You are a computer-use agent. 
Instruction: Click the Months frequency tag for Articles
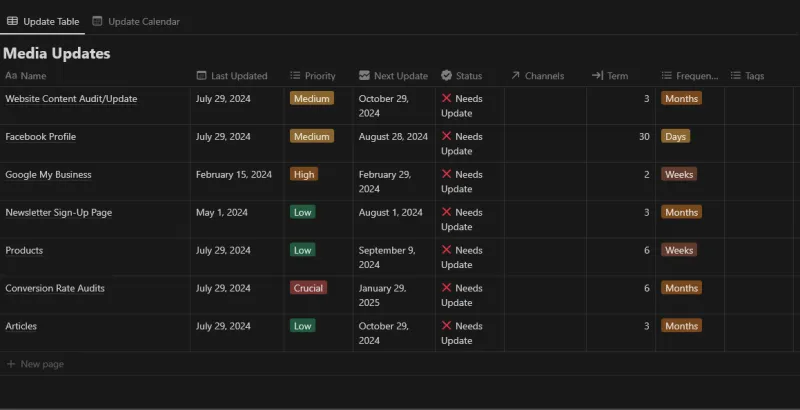pyautogui.click(x=681, y=326)
